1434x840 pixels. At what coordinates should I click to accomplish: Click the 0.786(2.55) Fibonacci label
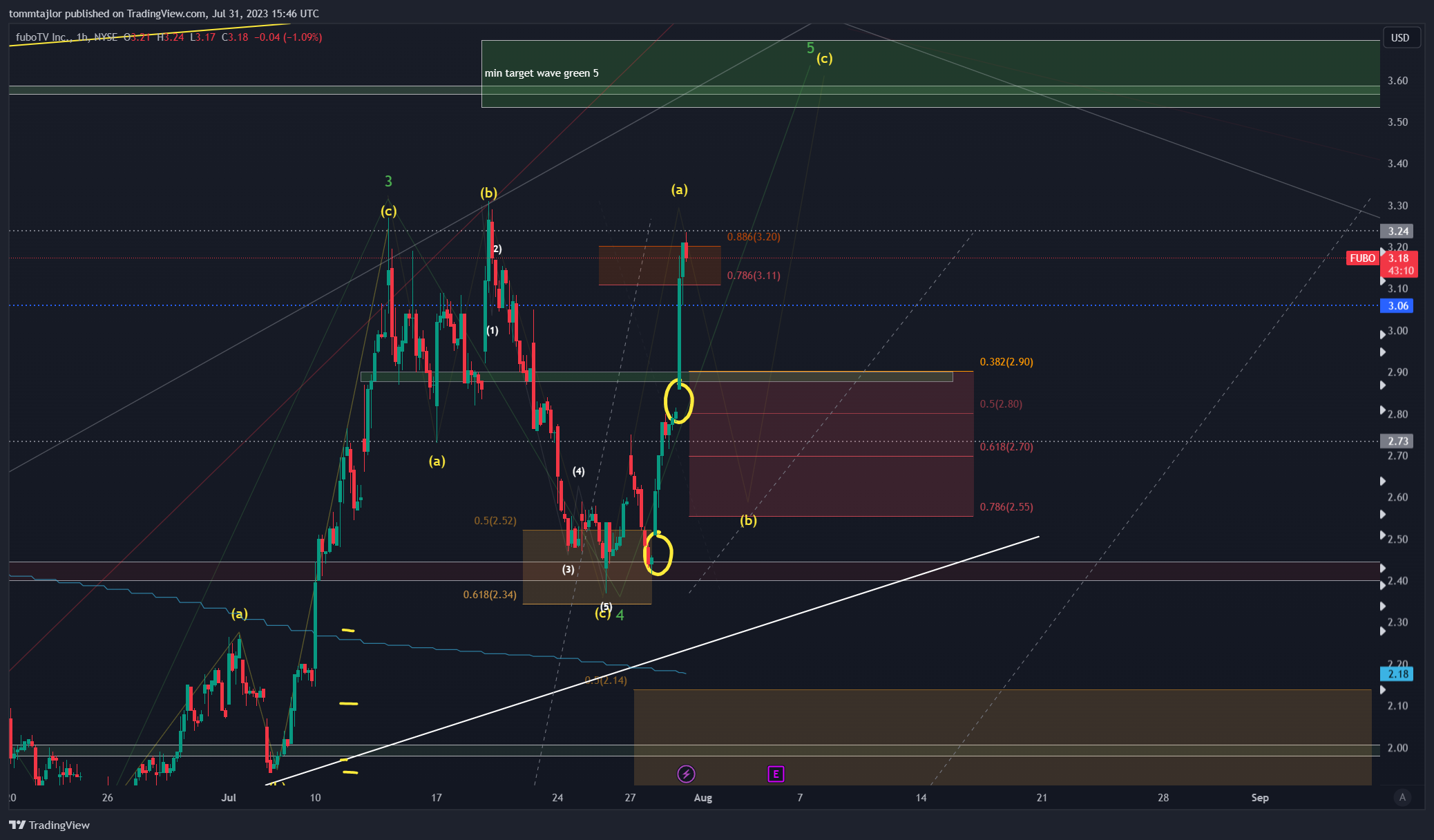click(x=1006, y=506)
